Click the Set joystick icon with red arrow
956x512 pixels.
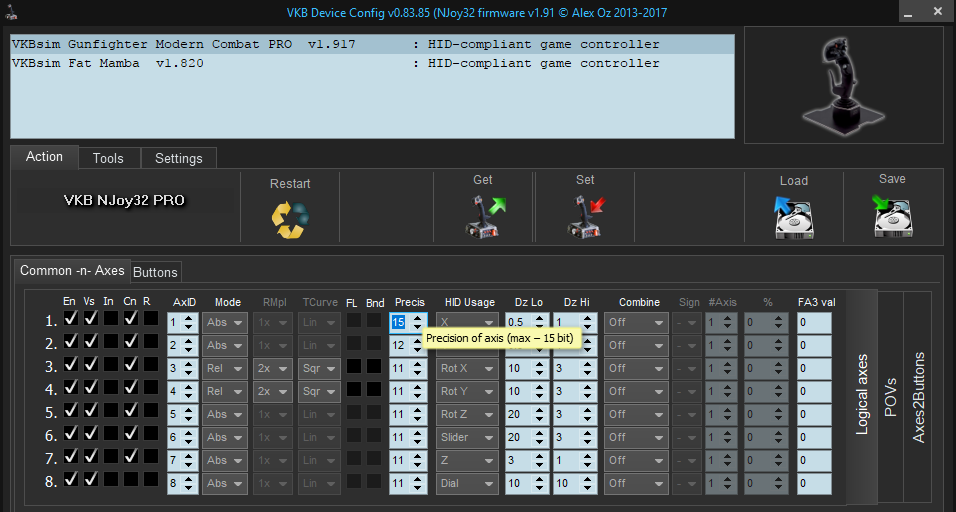click(x=585, y=217)
